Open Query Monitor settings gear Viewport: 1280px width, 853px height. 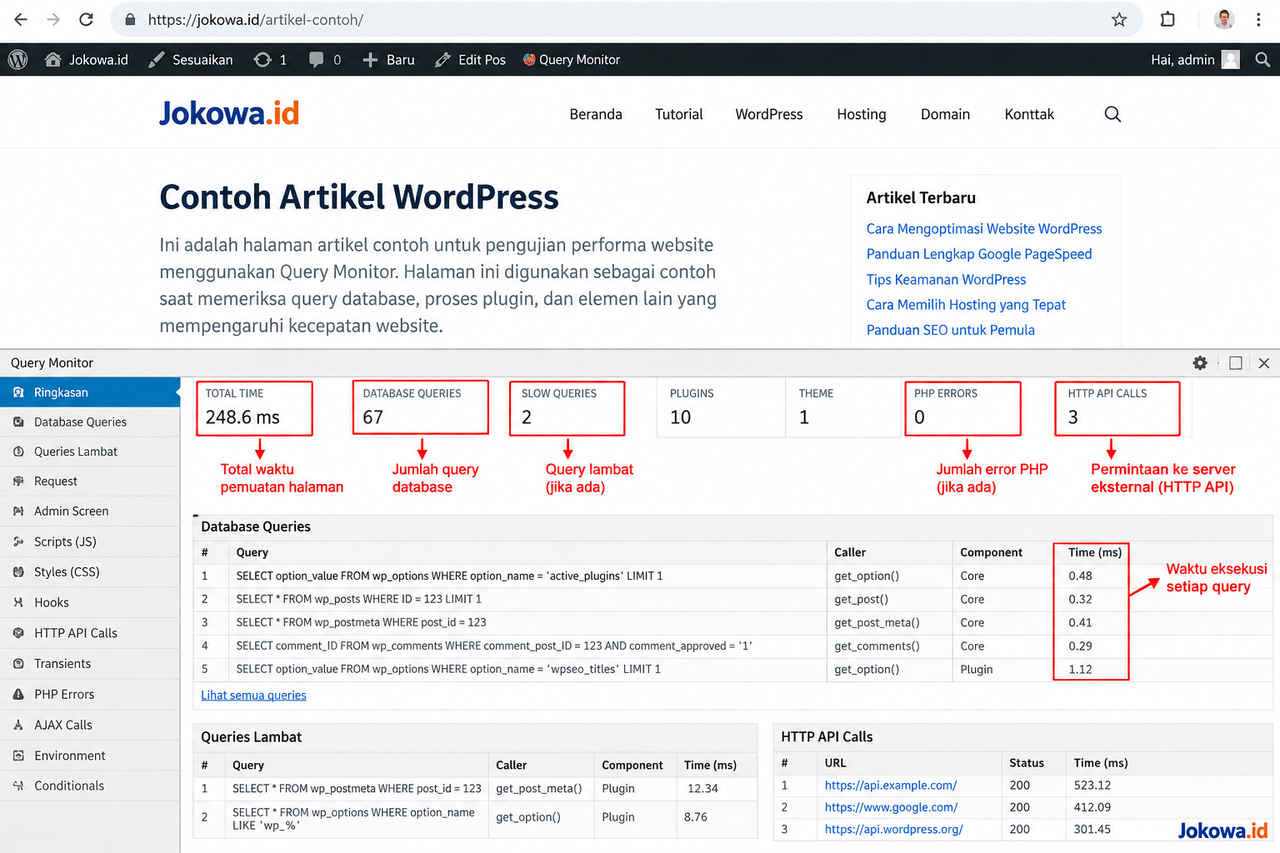1200,363
